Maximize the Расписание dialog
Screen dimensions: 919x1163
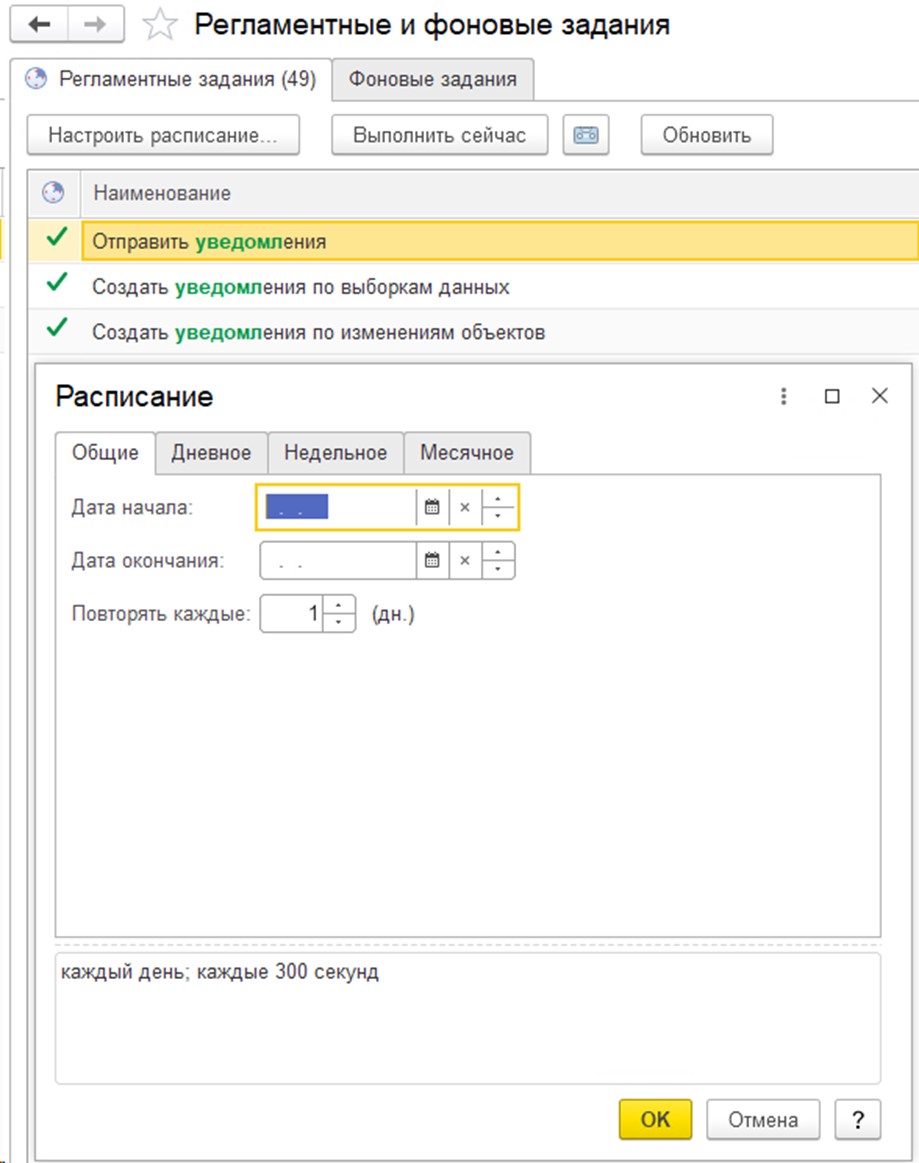click(x=832, y=396)
